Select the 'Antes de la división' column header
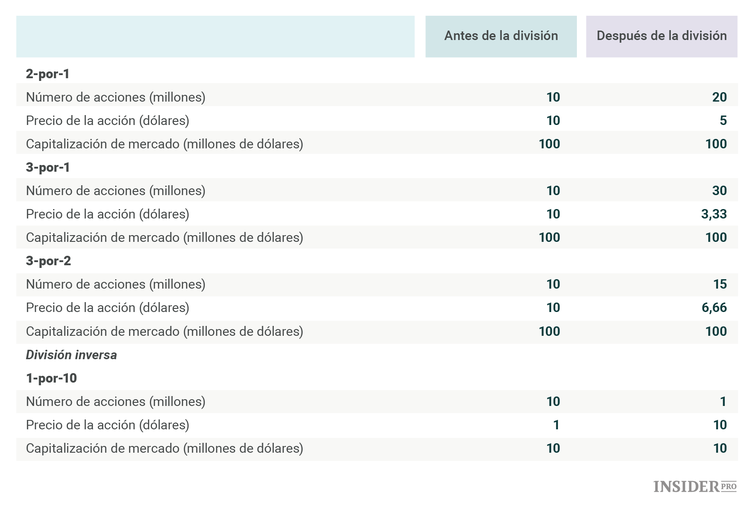Viewport: 750px width, 508px height. point(501,36)
